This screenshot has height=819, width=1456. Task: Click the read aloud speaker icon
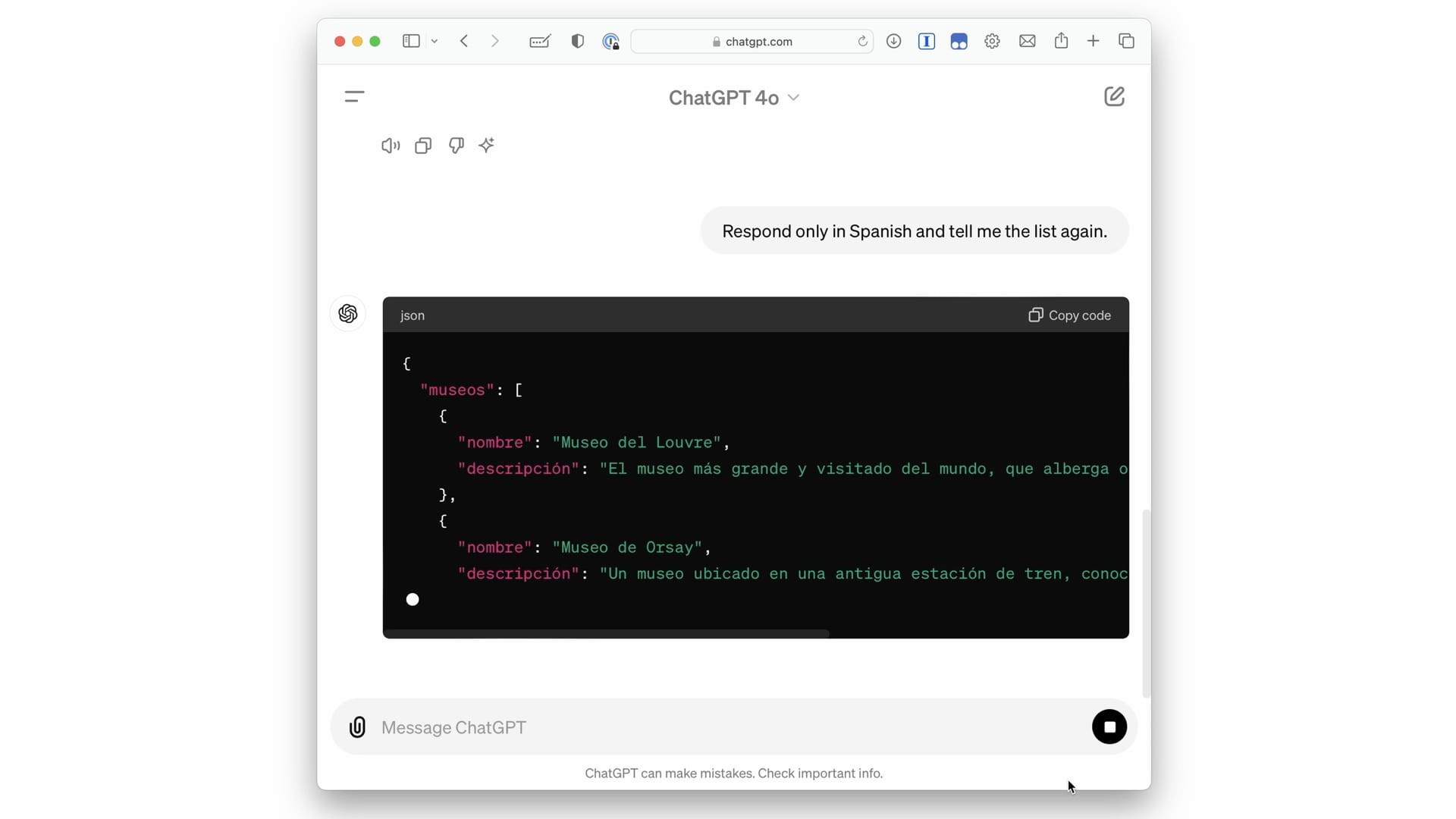(x=390, y=146)
